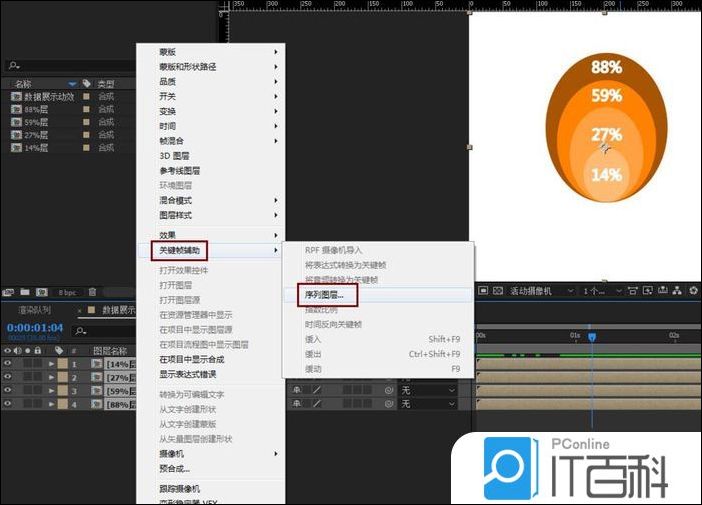Open parent dropdown 无 for layer 3
702x505 pixels.
428,390
